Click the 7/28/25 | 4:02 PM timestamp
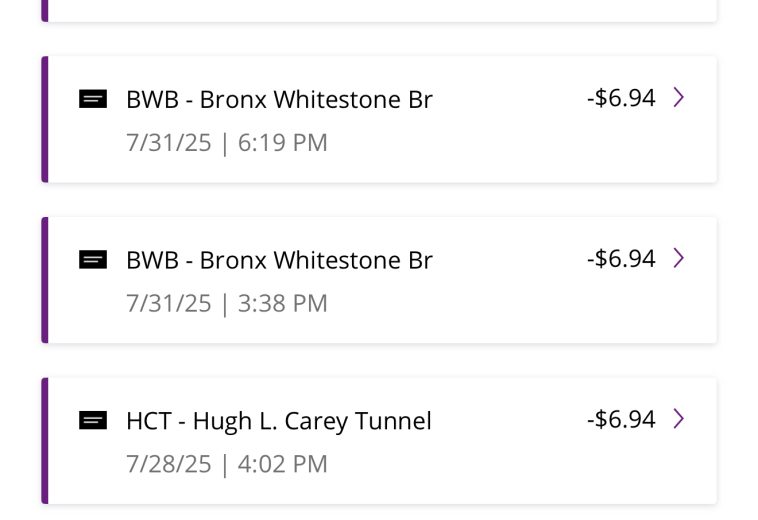Screen dimensions: 758x520 tap(227, 465)
